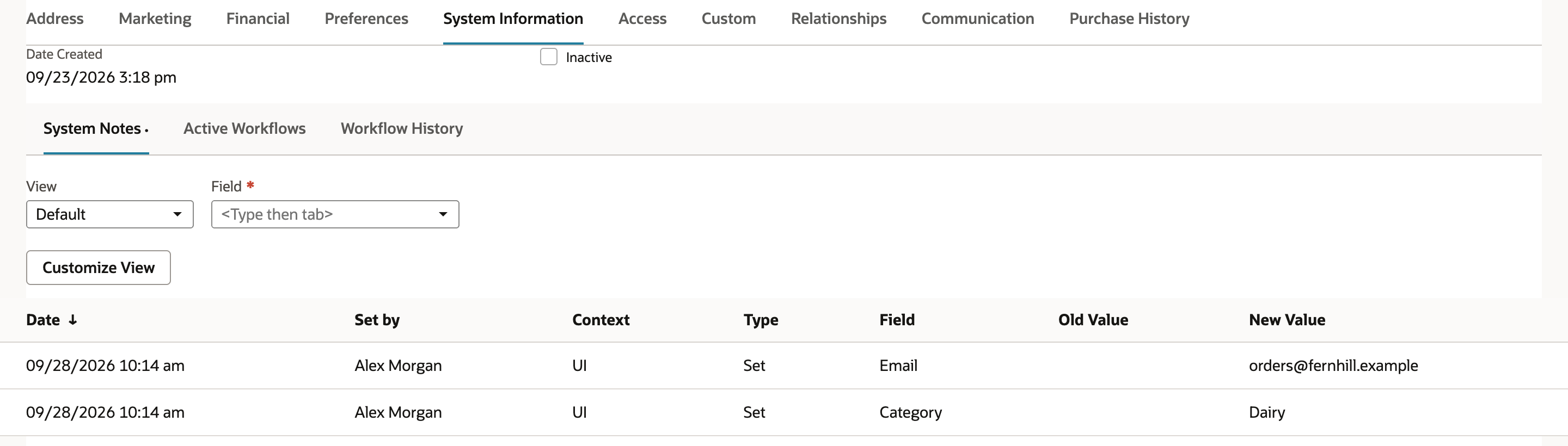The width and height of the screenshot is (1568, 446).
Task: Open the Financial tab
Action: [x=258, y=19]
